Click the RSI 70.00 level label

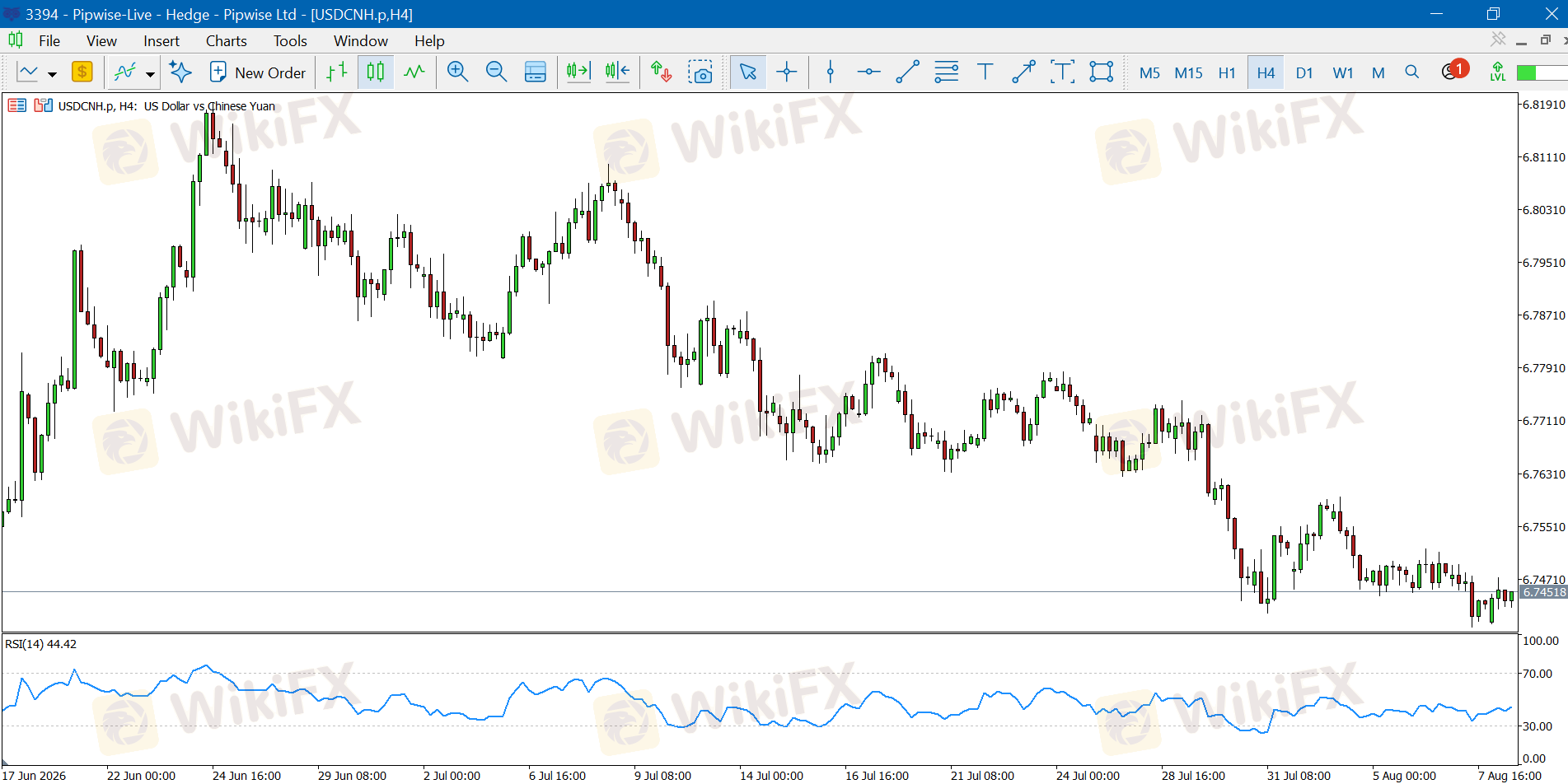point(1538,674)
